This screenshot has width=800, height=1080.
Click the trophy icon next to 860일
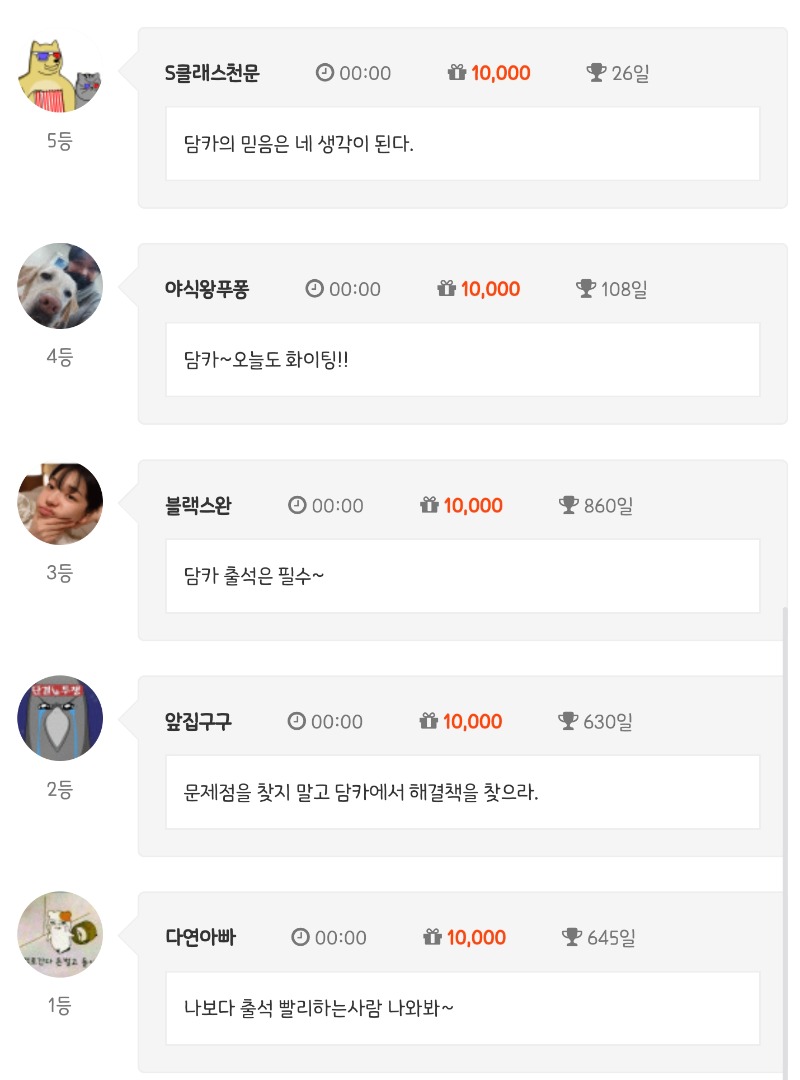point(569,505)
